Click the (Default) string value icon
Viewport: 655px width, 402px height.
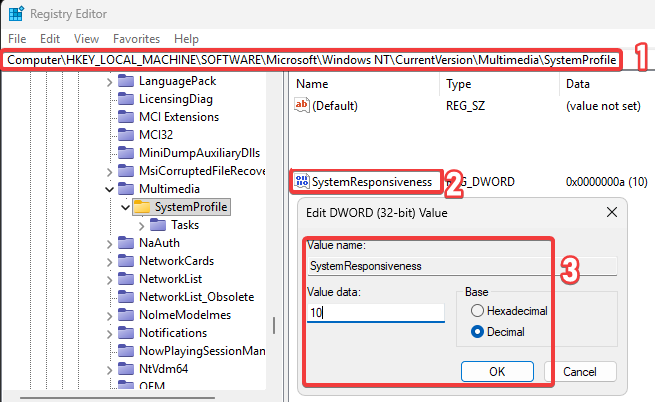tap(302, 105)
